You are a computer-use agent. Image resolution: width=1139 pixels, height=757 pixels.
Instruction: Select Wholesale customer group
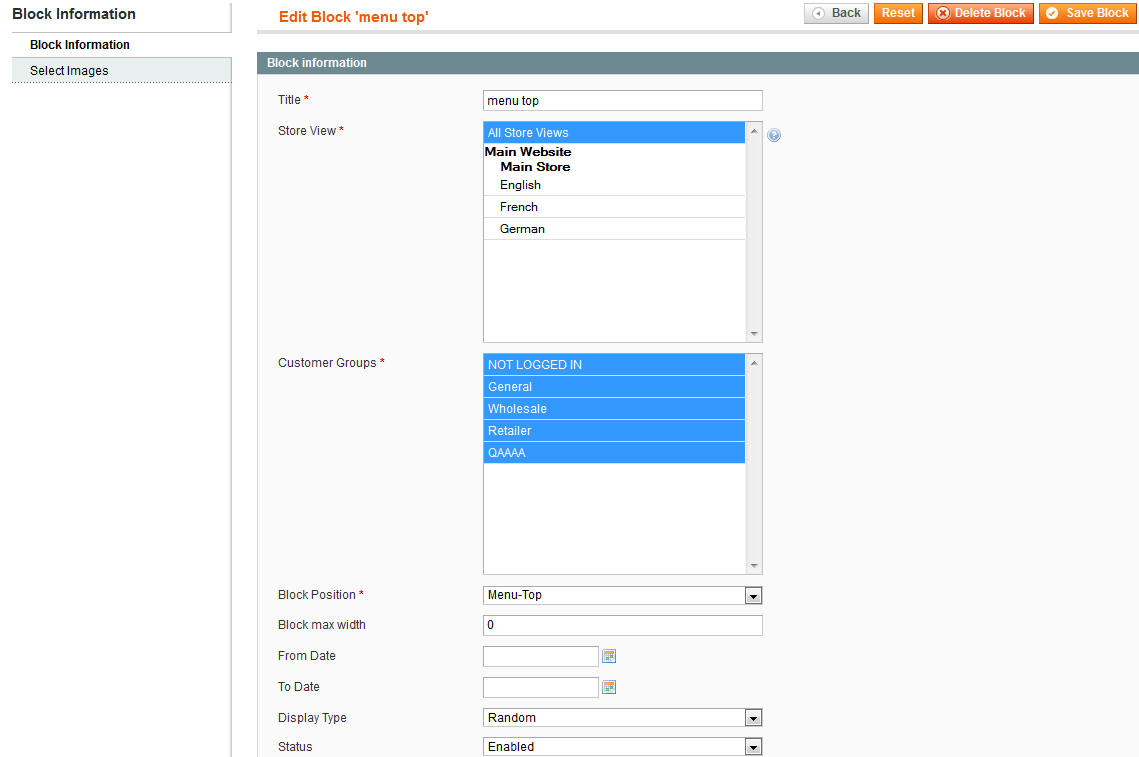[517, 409]
